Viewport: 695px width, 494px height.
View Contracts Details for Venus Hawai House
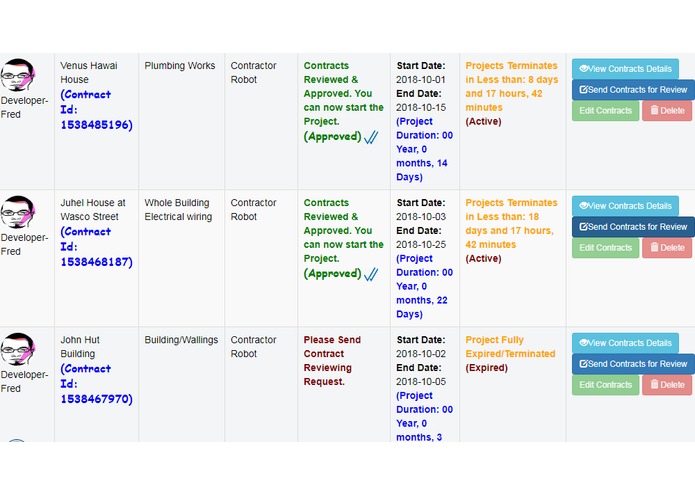point(625,69)
